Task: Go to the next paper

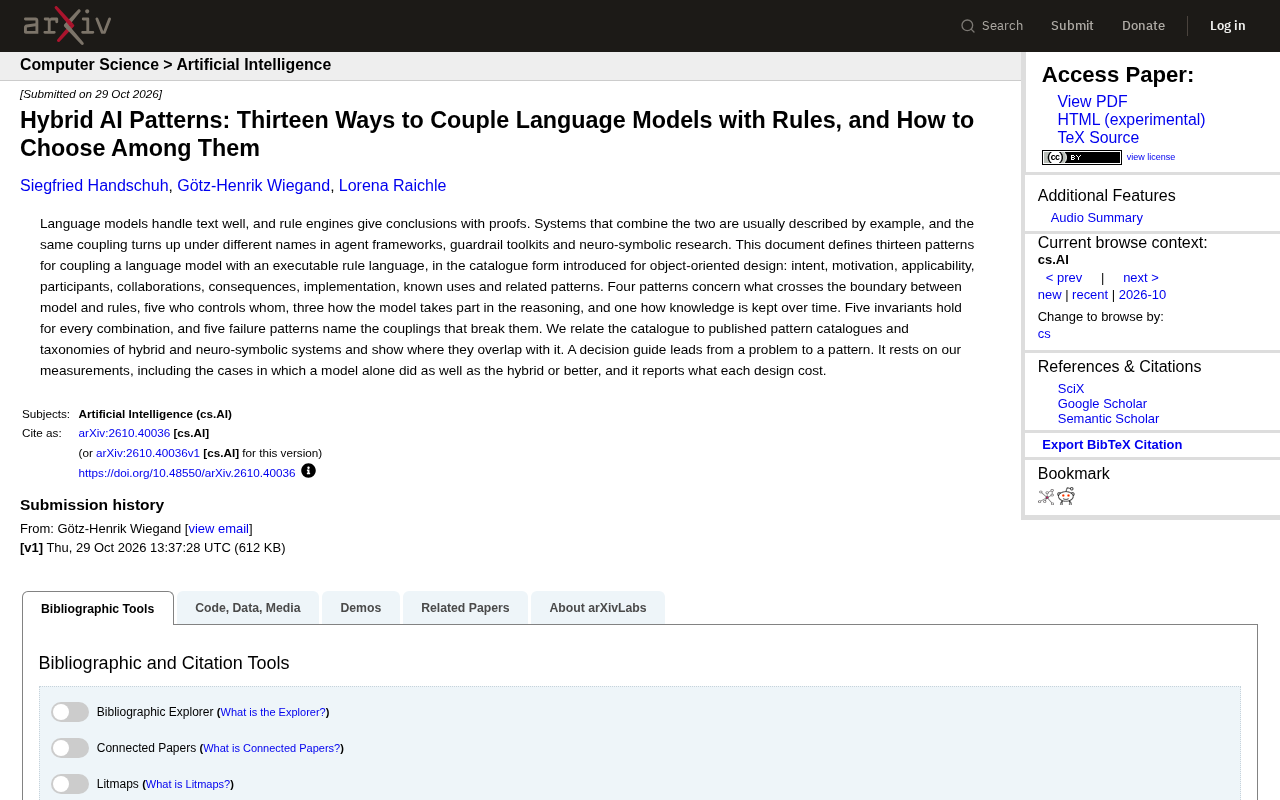Action: [x=1141, y=278]
